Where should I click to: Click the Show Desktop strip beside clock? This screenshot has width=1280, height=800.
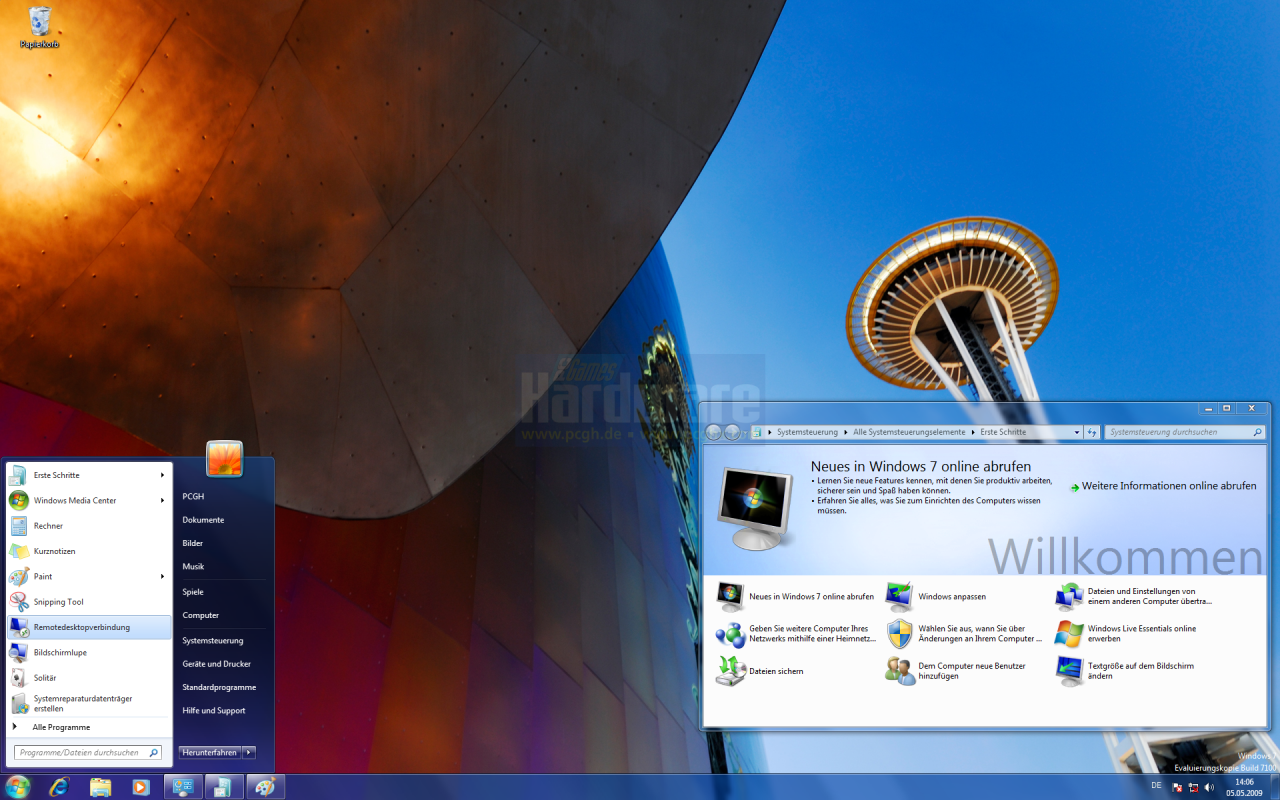click(1274, 787)
